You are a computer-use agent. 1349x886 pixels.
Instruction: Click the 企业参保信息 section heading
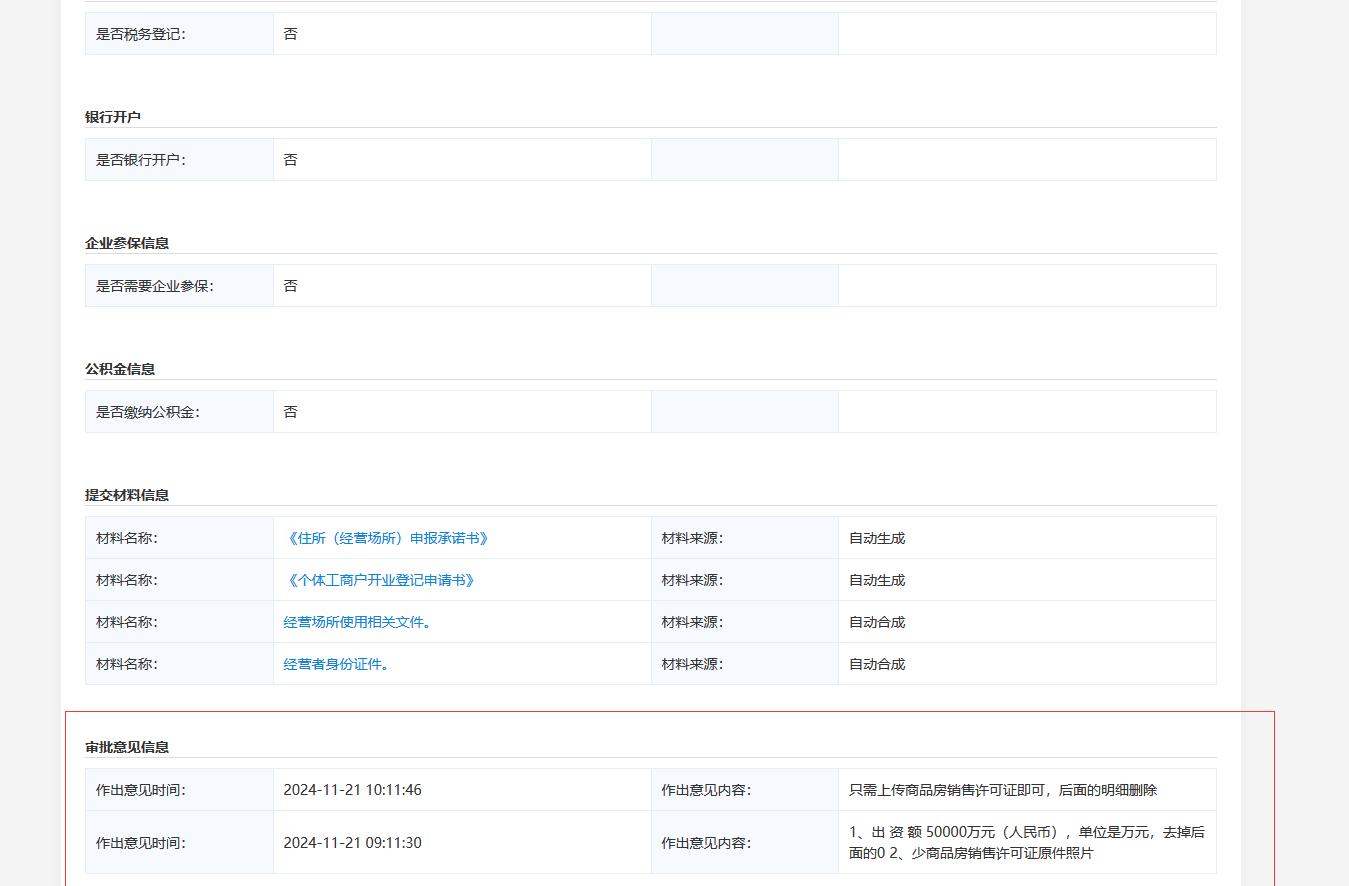click(x=127, y=243)
